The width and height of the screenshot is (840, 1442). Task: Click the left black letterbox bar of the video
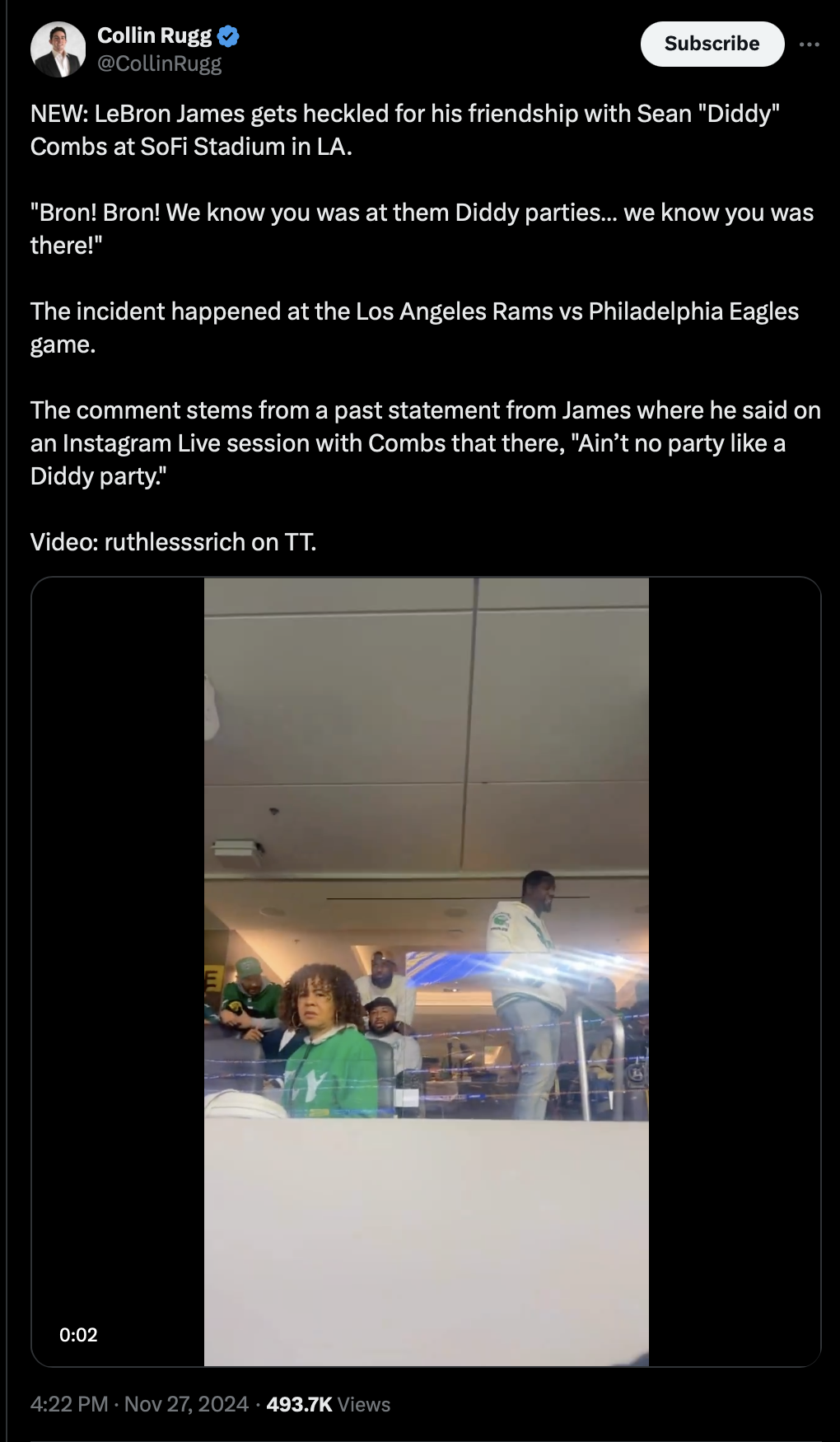pyautogui.click(x=118, y=971)
